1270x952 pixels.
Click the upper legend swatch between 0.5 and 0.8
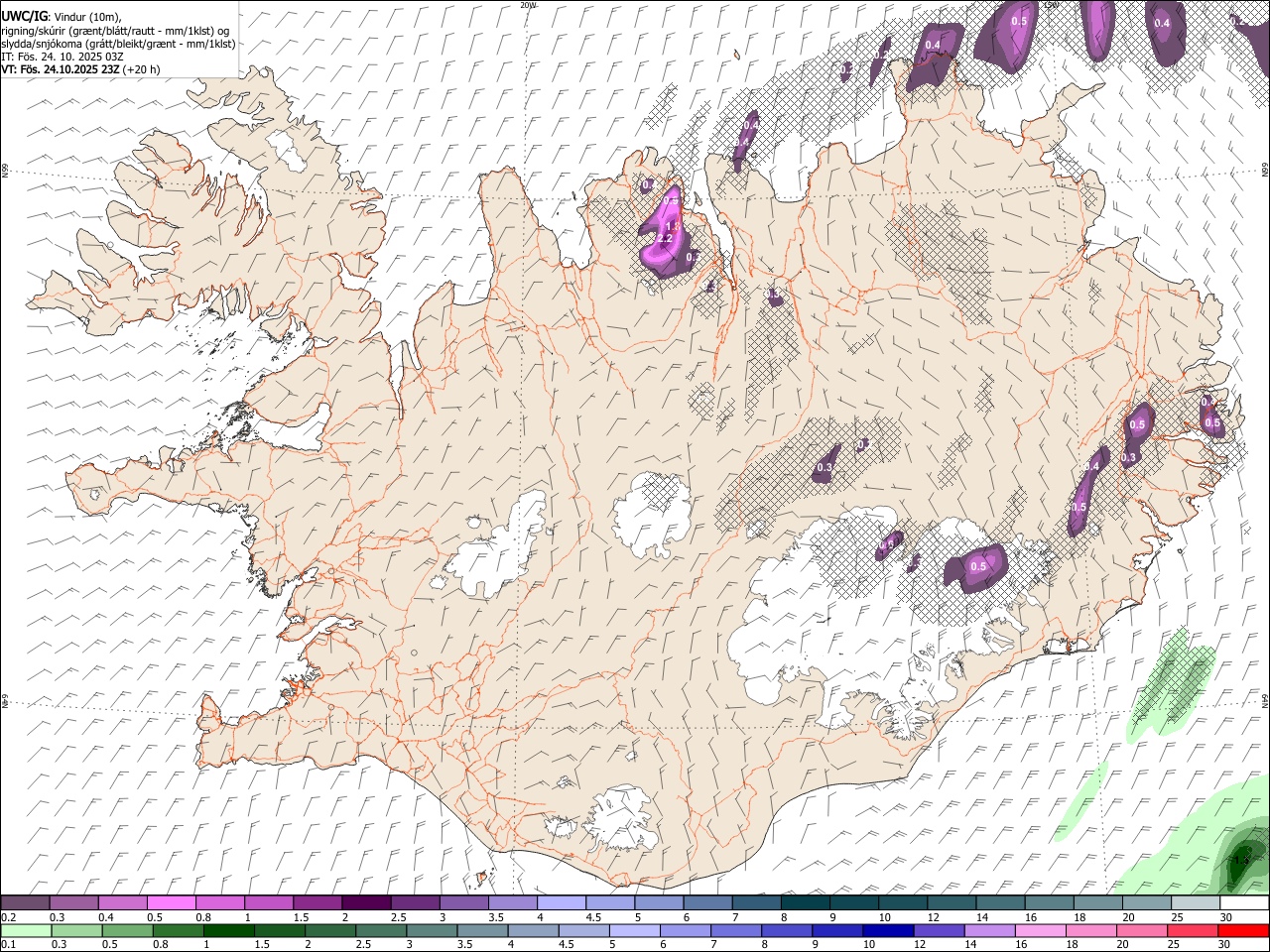tap(171, 903)
